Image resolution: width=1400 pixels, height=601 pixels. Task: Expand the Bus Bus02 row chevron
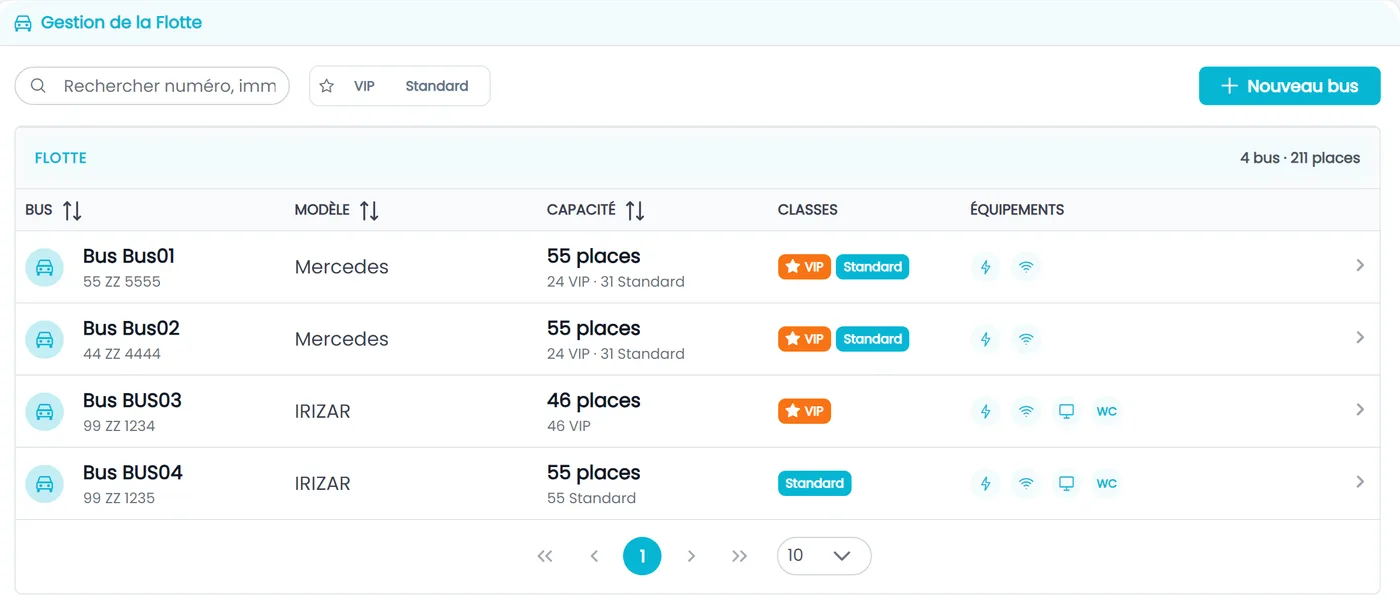[x=1360, y=337]
